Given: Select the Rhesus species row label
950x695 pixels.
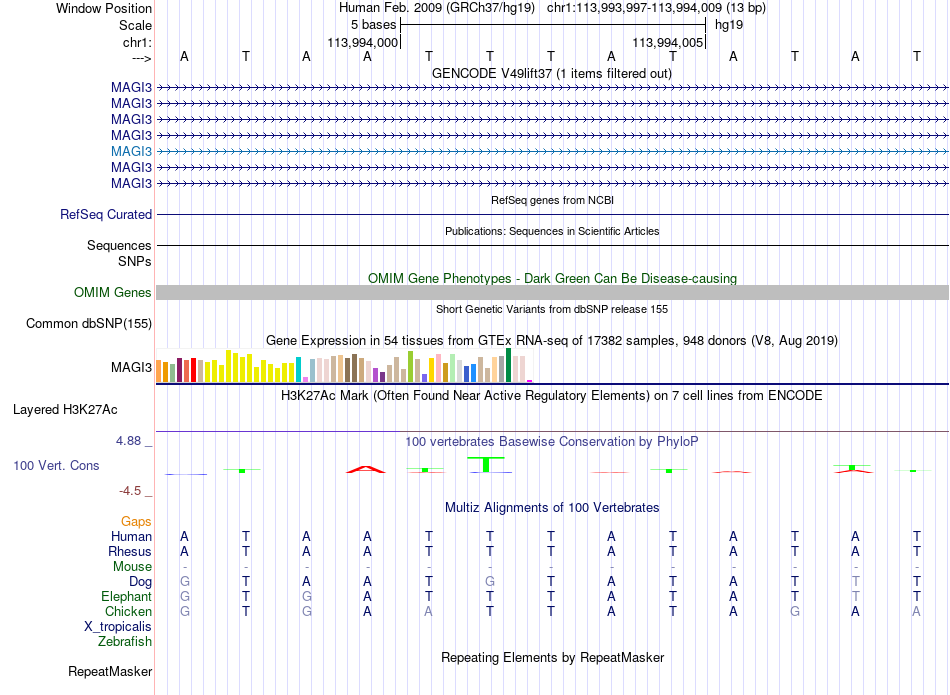Looking at the screenshot, I should point(130,551).
